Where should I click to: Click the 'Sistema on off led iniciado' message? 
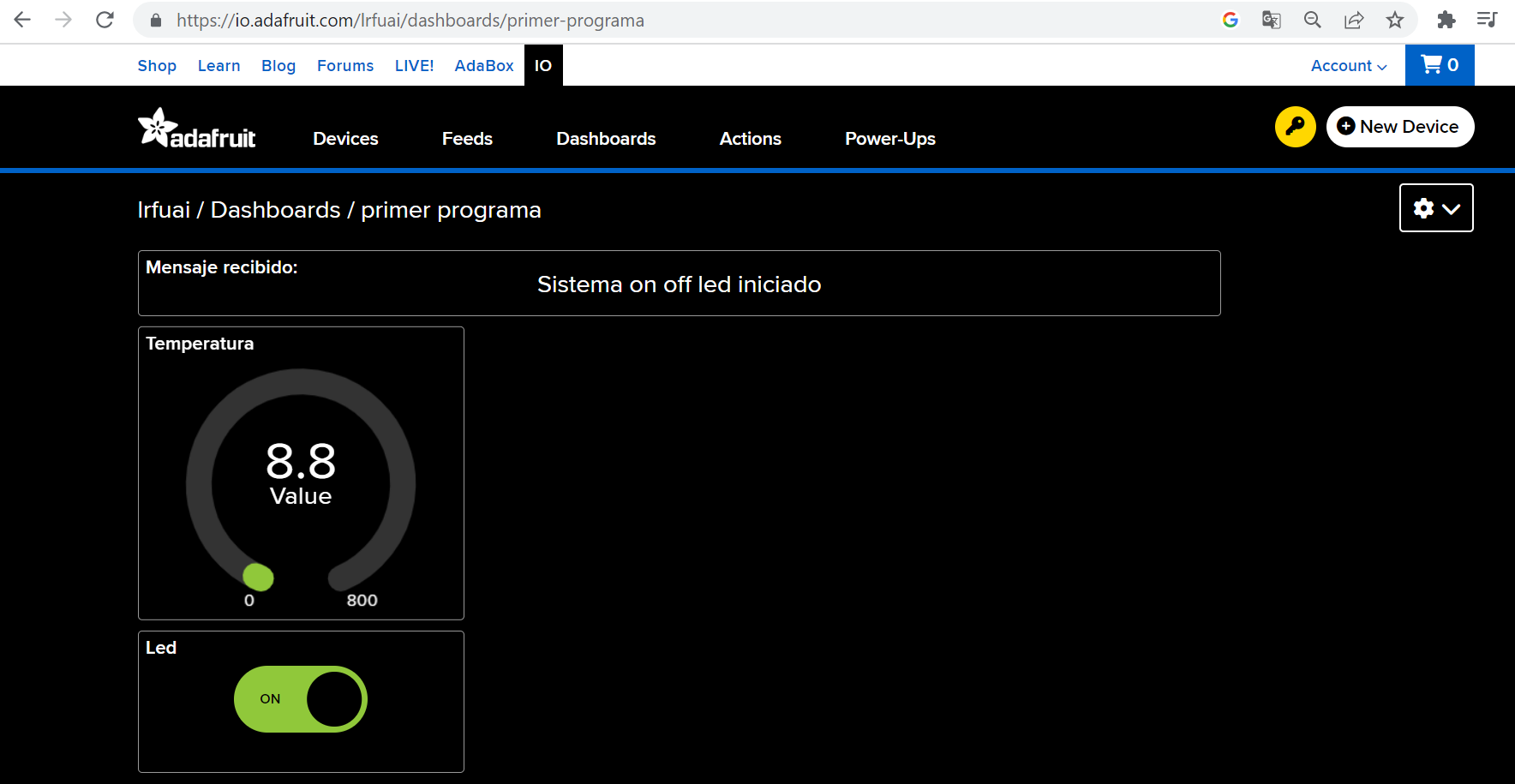[680, 284]
